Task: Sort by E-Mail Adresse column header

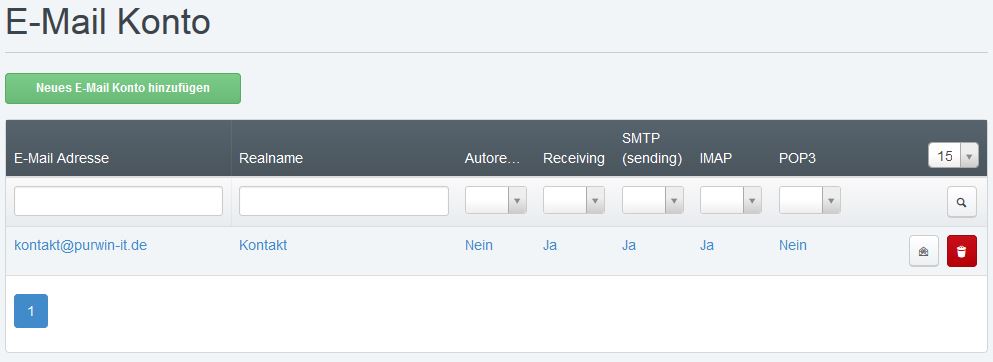Action: (x=61, y=158)
